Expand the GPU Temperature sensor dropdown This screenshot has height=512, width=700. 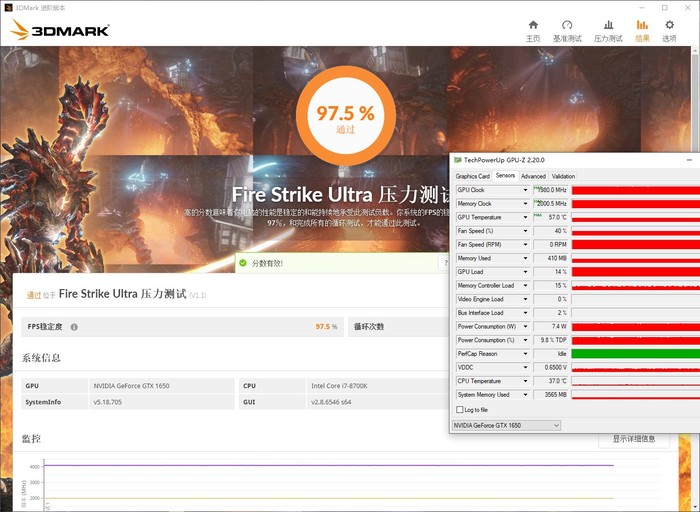pos(525,217)
